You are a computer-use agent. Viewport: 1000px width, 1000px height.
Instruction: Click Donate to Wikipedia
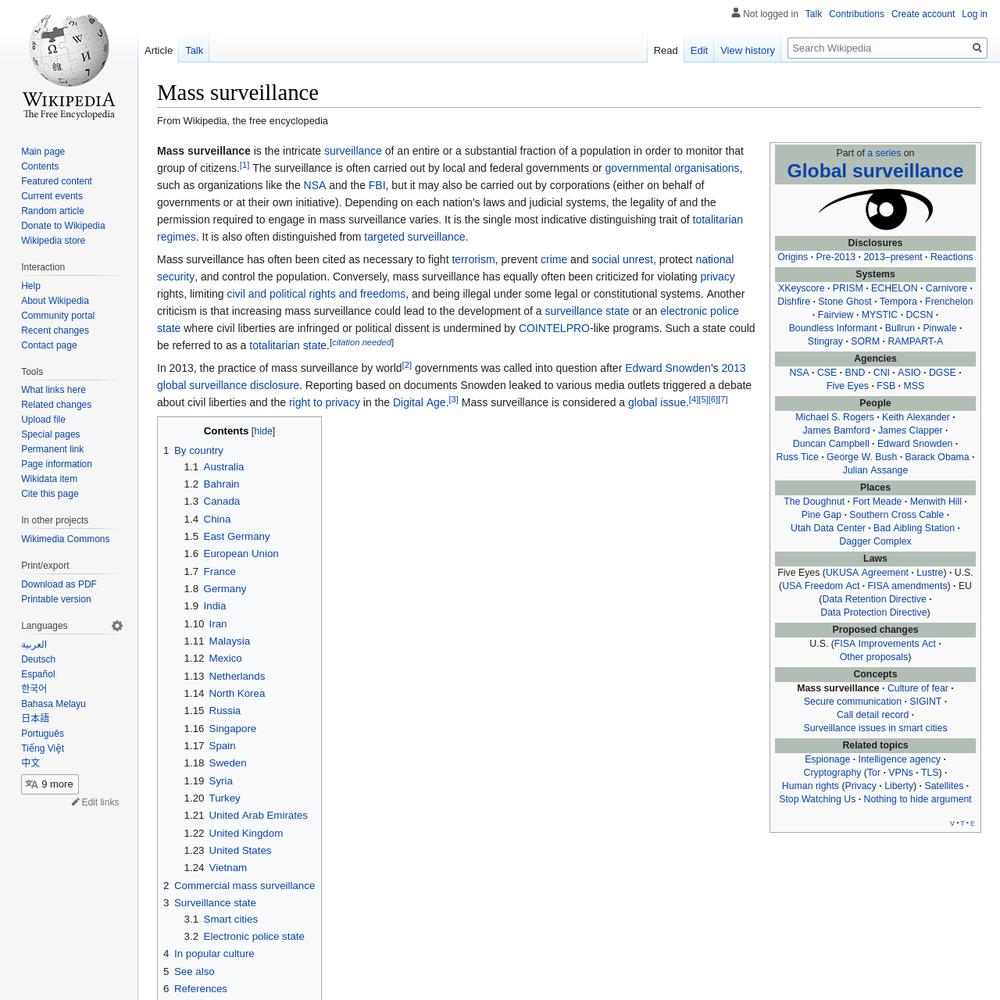[x=63, y=225]
